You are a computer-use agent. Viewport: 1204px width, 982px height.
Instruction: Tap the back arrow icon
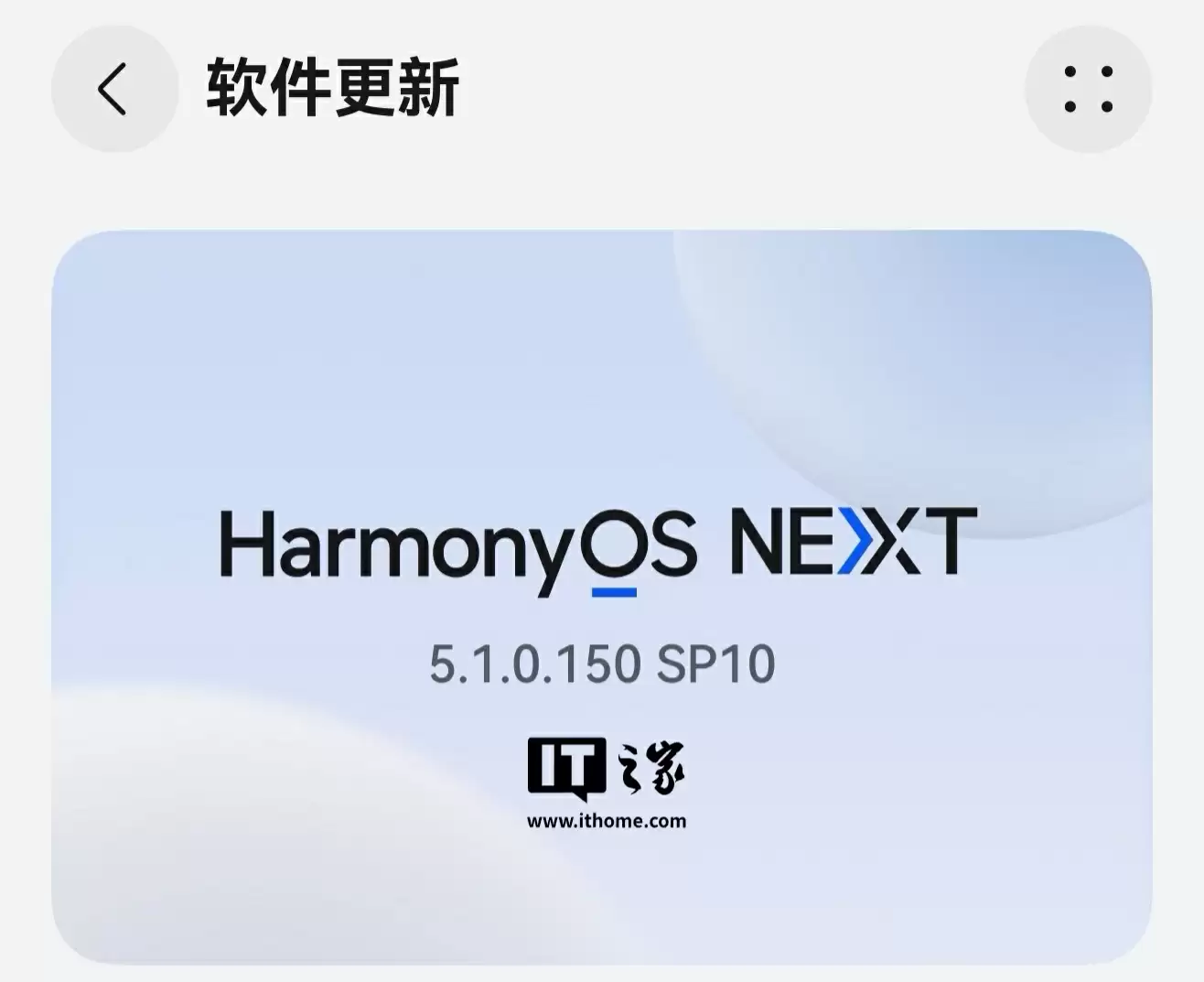pyautogui.click(x=114, y=89)
